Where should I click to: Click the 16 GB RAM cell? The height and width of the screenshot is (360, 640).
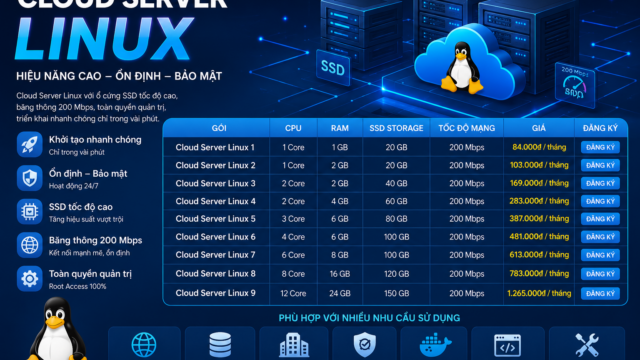click(340, 274)
